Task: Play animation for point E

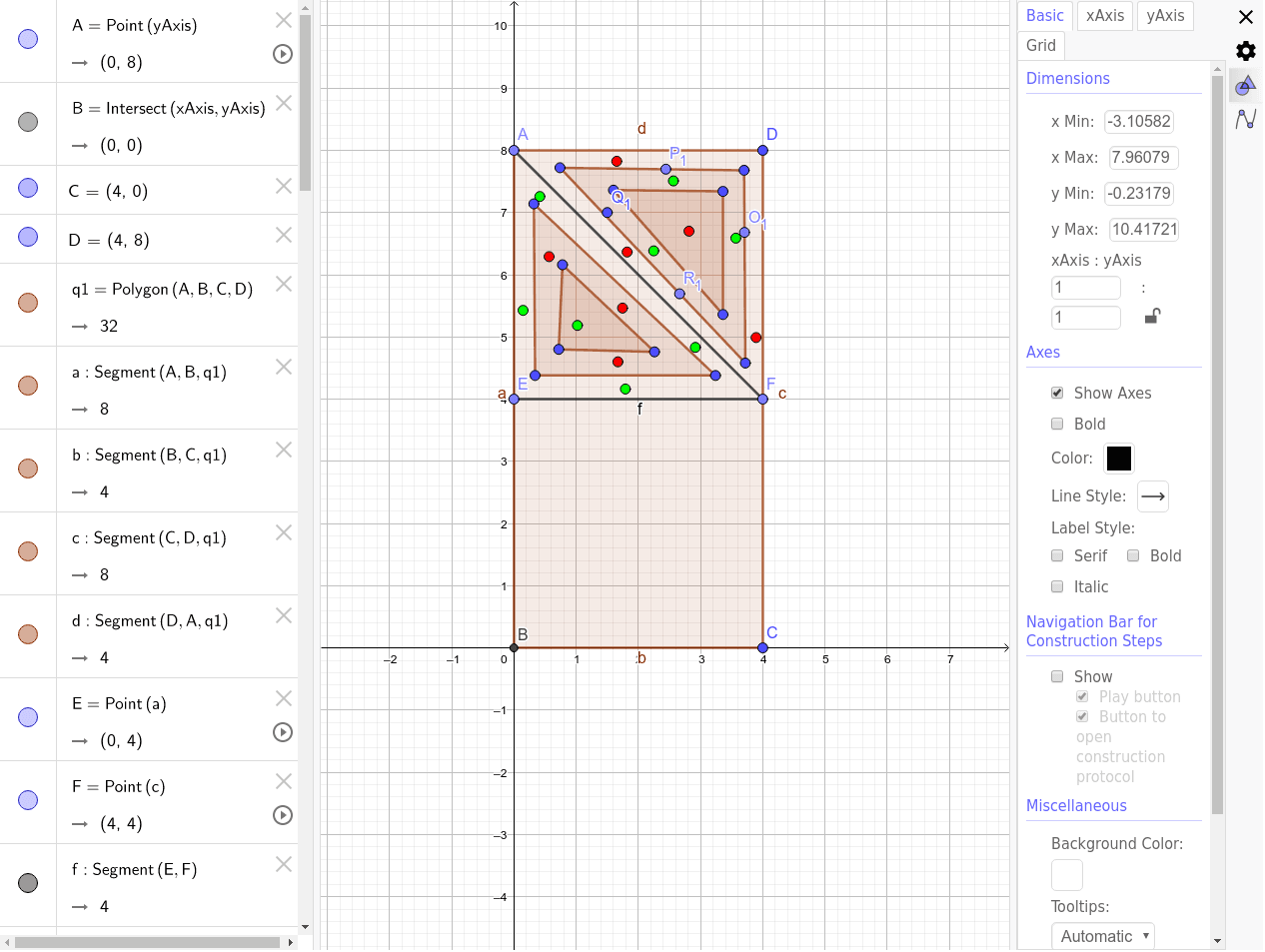Action: [x=282, y=732]
